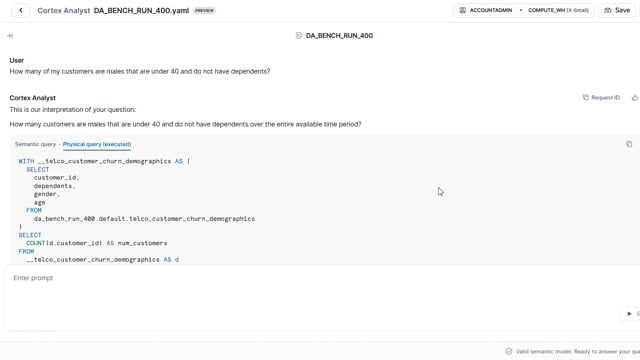This screenshot has width=640, height=360.
Task: Click the valid semantic model checkmark icon
Action: pos(509,351)
